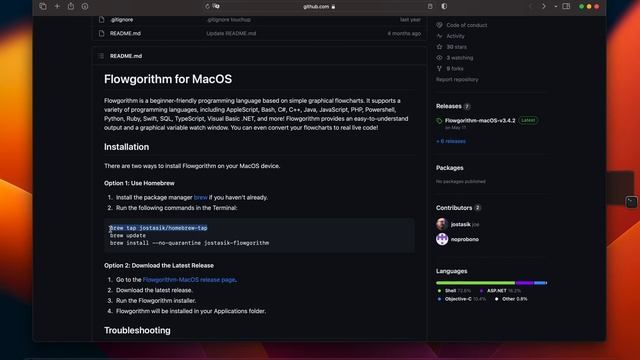The height and width of the screenshot is (360, 640).
Task: Open the '+ 6 releases' link
Action: click(x=451, y=141)
